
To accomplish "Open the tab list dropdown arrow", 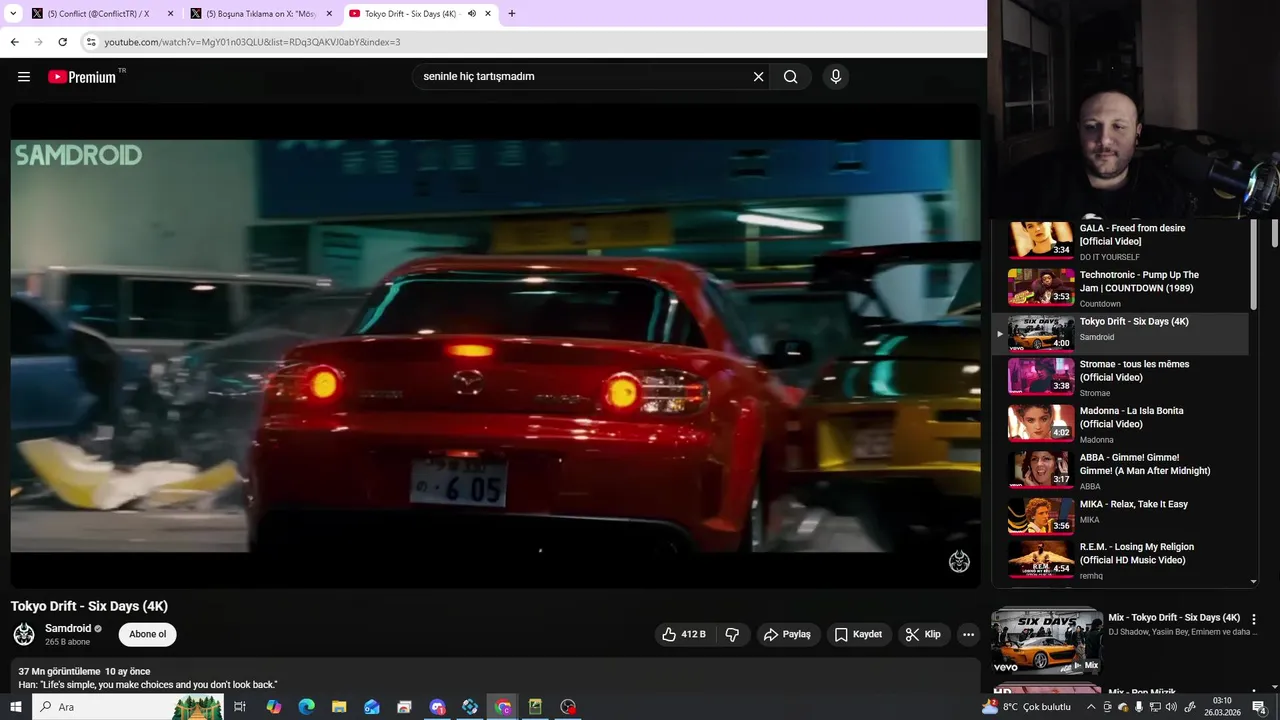I will [13, 14].
